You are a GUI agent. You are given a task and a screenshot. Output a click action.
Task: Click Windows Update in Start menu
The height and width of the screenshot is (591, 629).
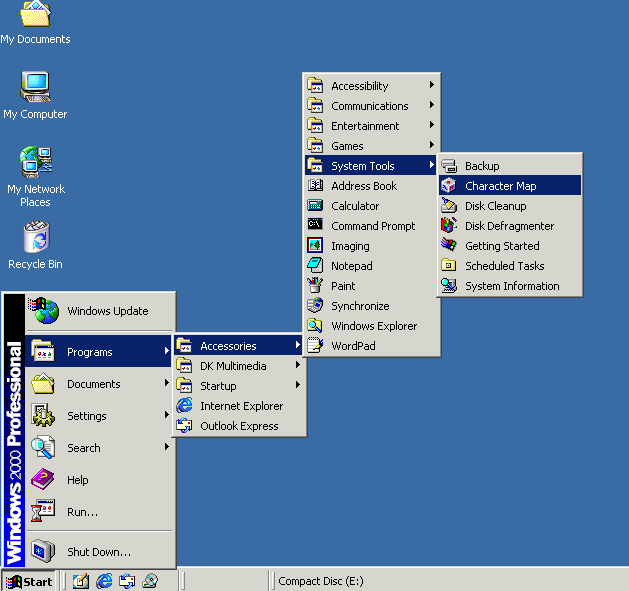click(107, 311)
